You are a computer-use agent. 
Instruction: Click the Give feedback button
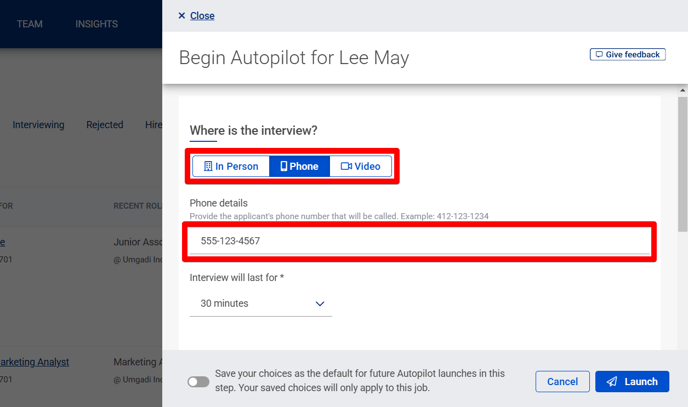(627, 54)
